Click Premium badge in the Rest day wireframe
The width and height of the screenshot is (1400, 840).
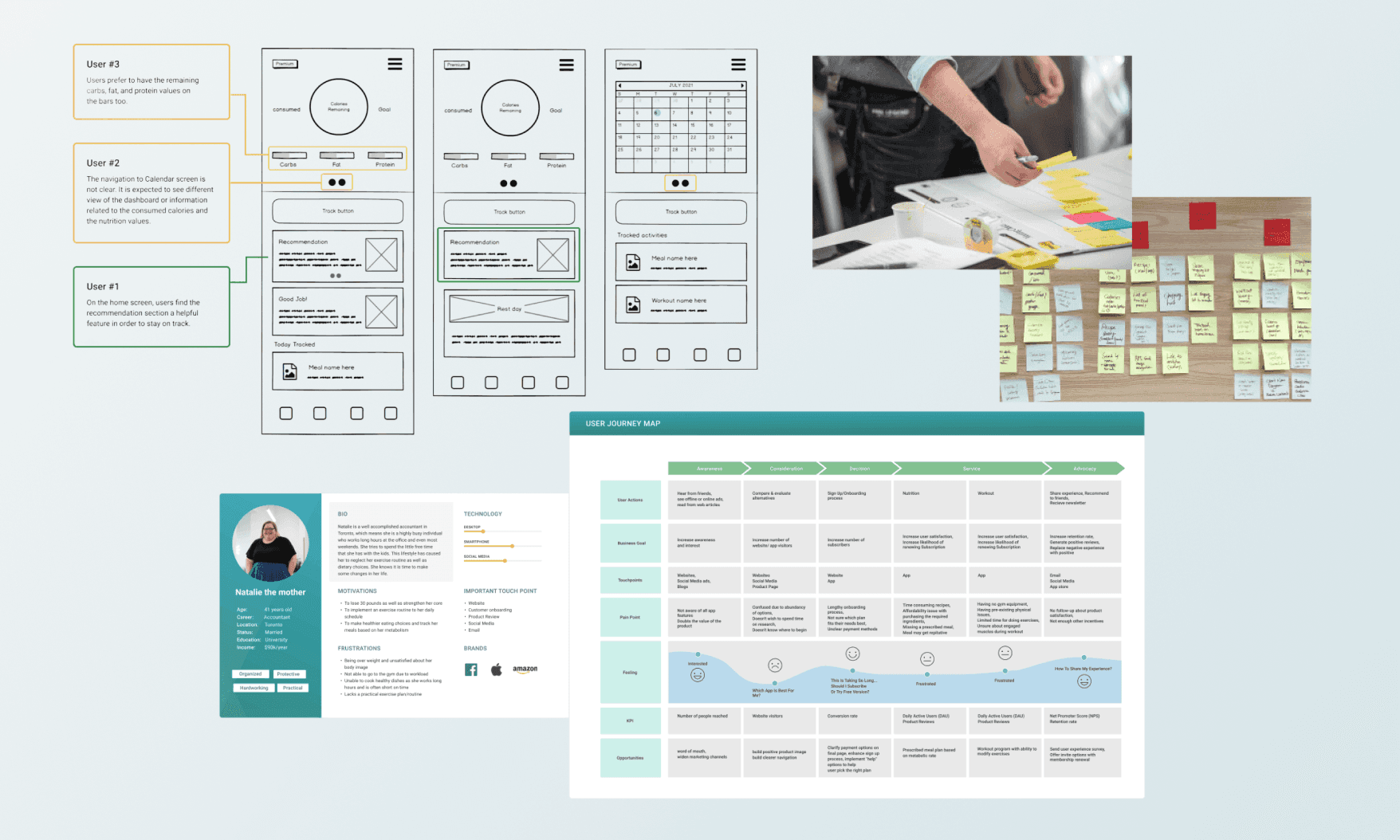(456, 65)
